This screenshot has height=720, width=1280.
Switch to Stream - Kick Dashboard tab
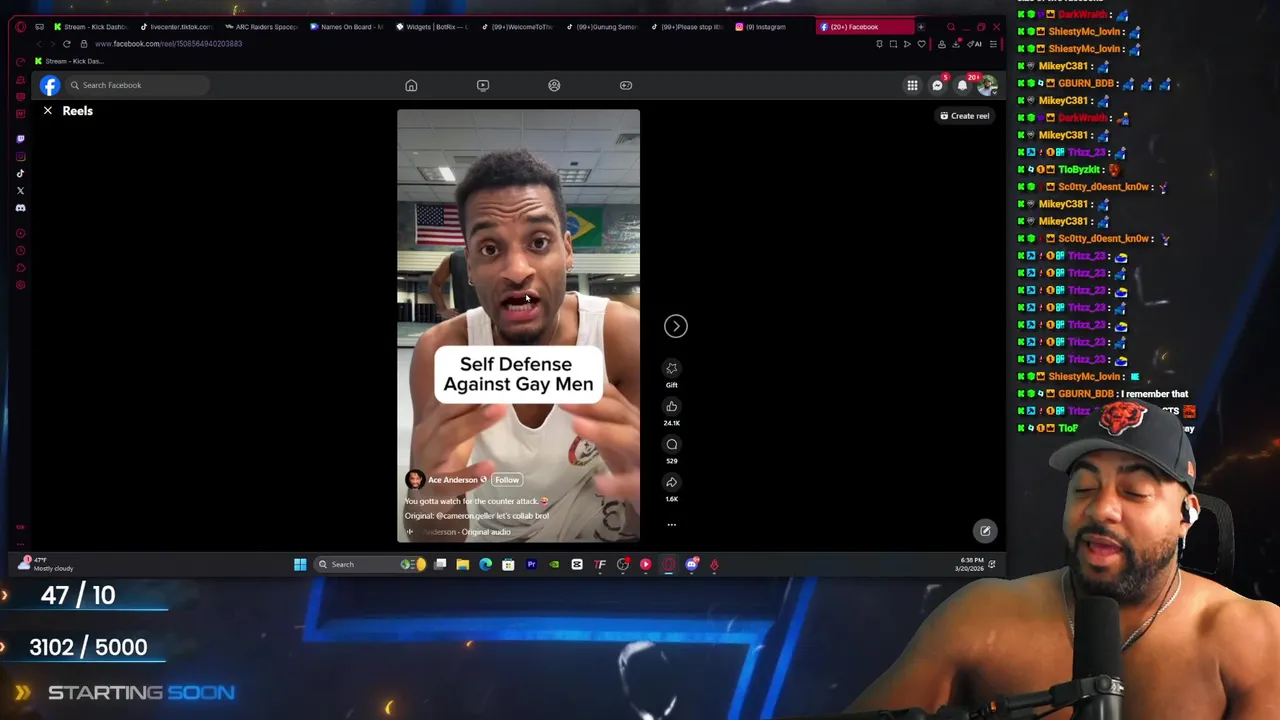tap(90, 27)
